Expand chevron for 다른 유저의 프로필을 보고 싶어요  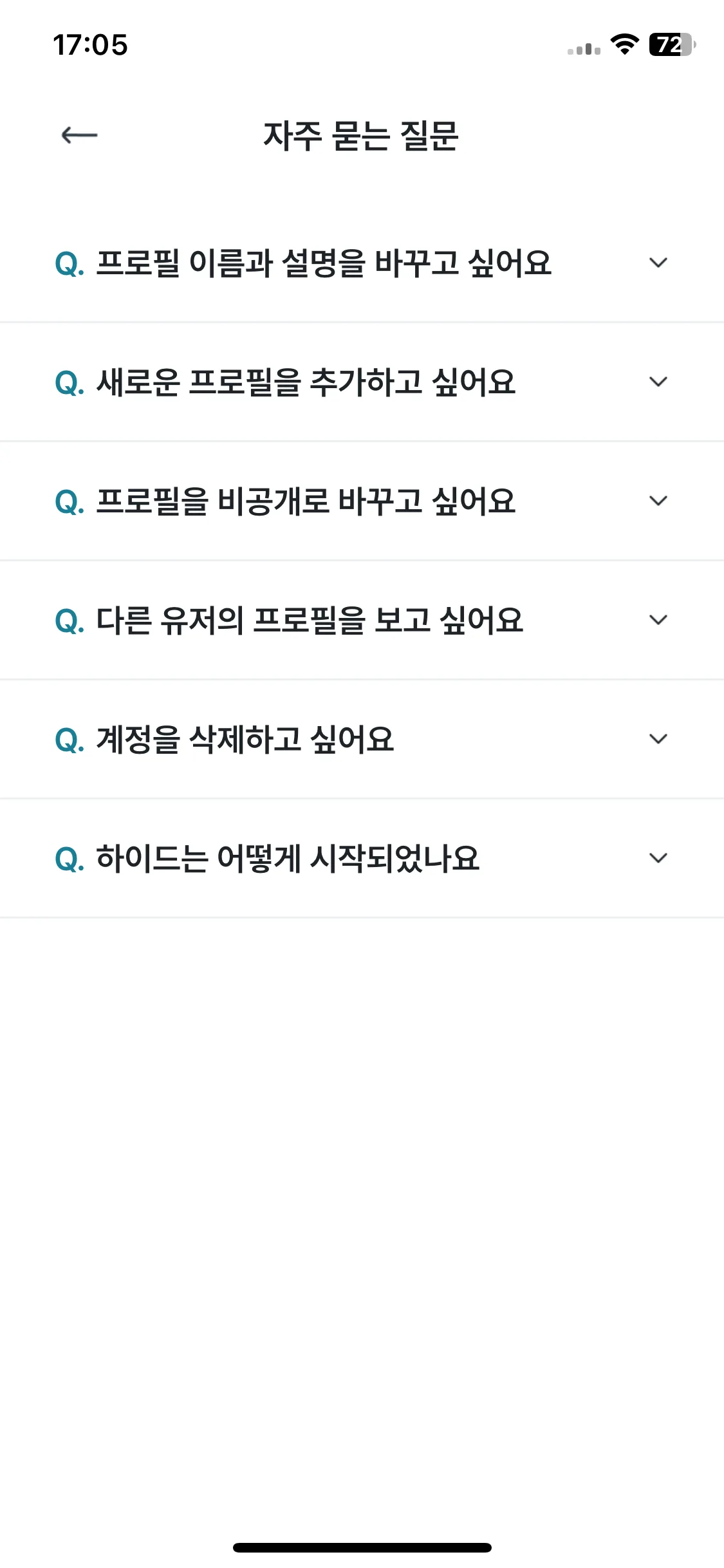(x=658, y=620)
